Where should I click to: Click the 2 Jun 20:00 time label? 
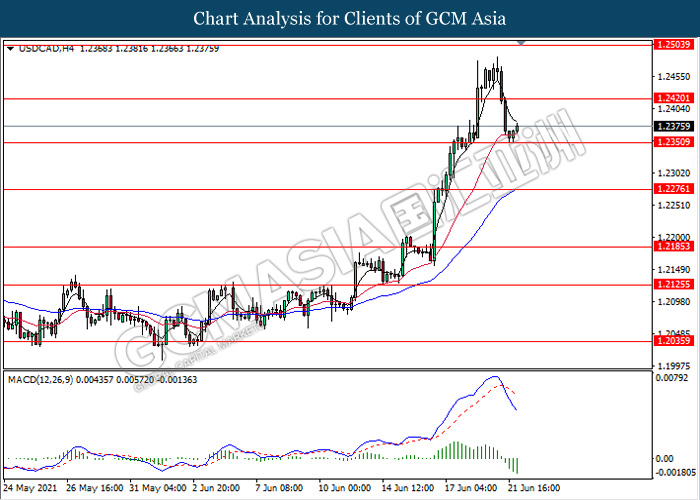[x=216, y=488]
